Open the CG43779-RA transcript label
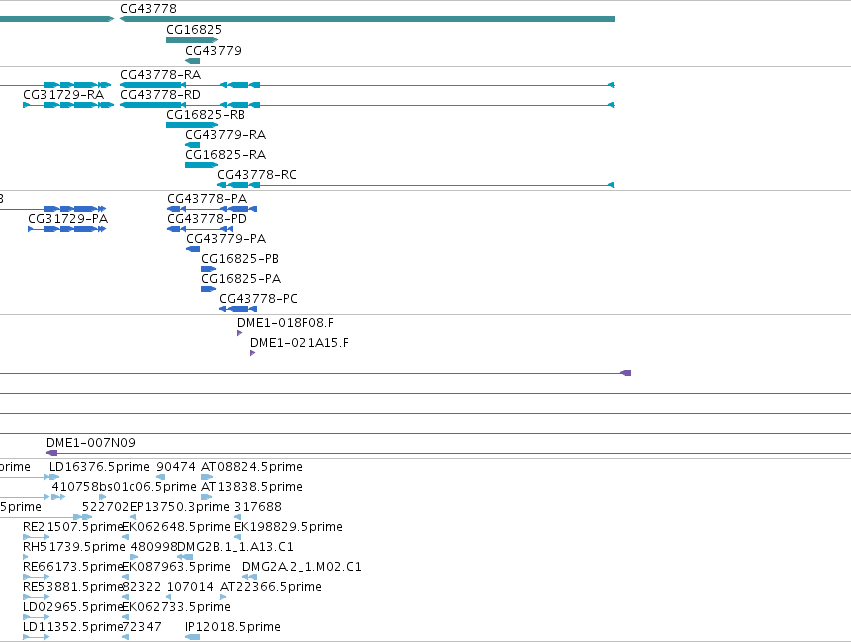Screen dimensions: 851x642 pyautogui.click(x=226, y=135)
